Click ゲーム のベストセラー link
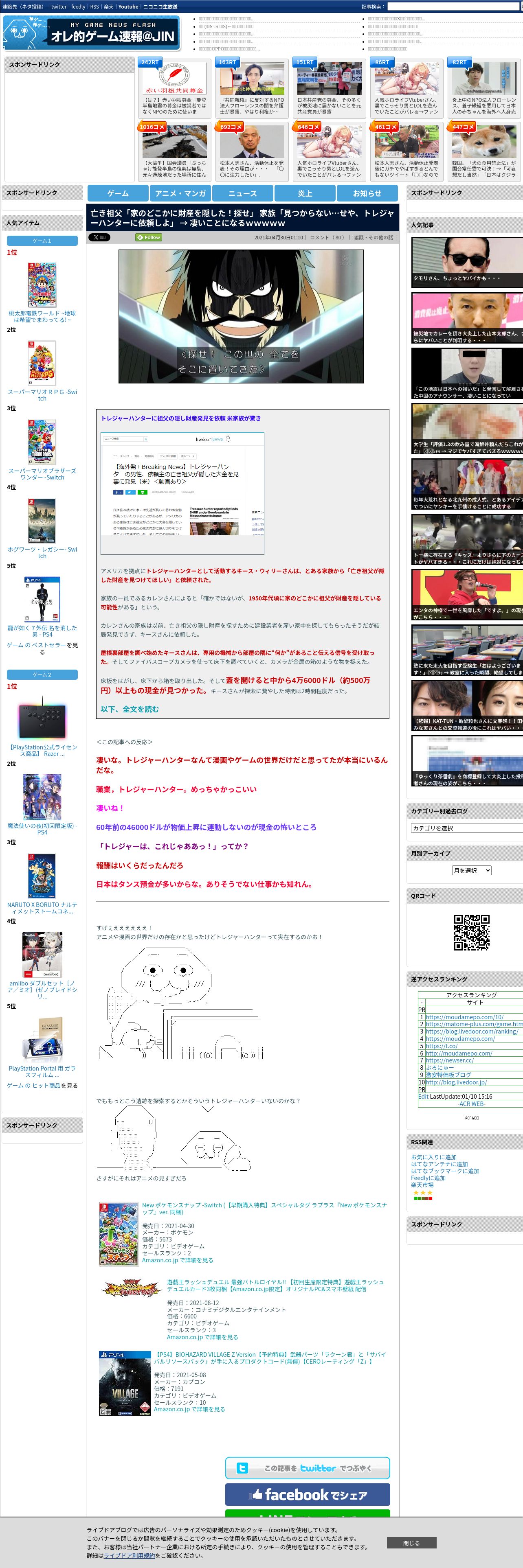Viewport: 523px width, 1568px height. click(36, 645)
